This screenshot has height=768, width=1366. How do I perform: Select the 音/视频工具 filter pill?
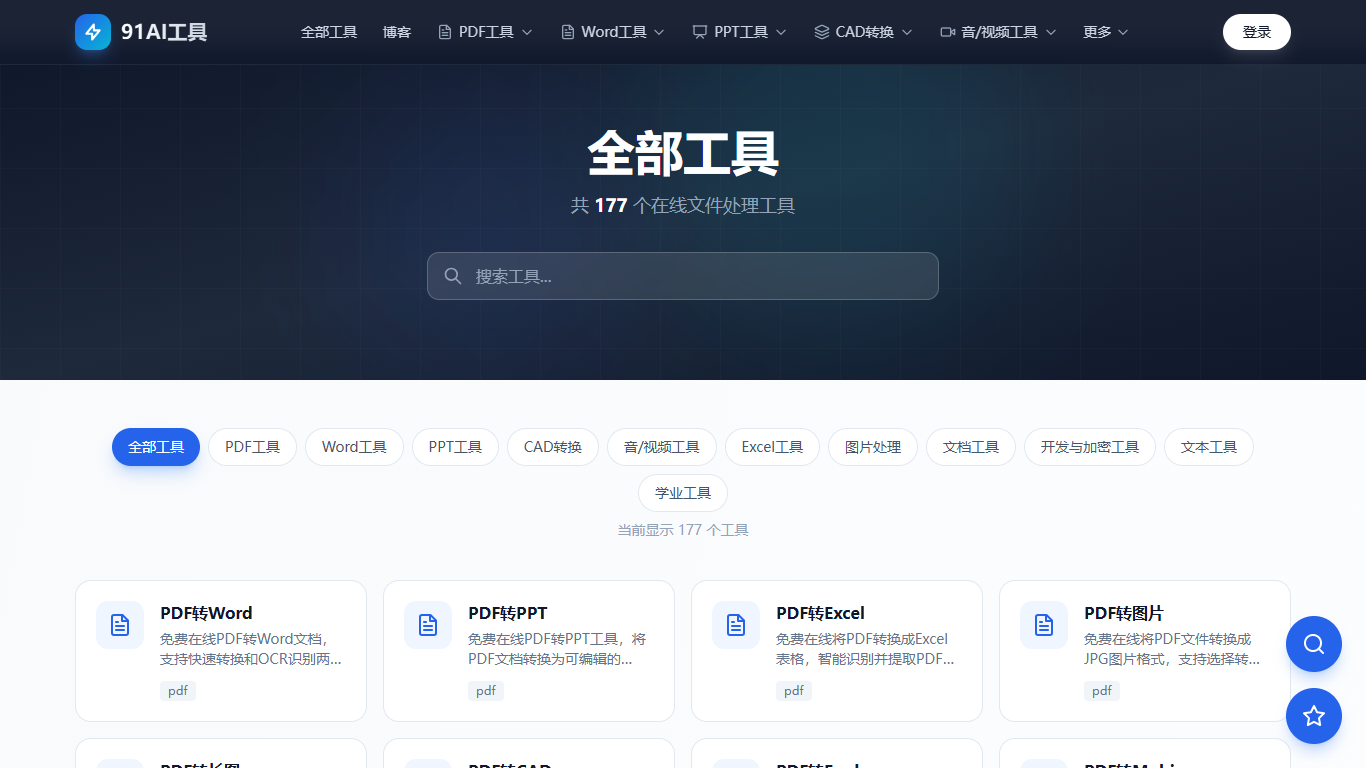click(662, 447)
